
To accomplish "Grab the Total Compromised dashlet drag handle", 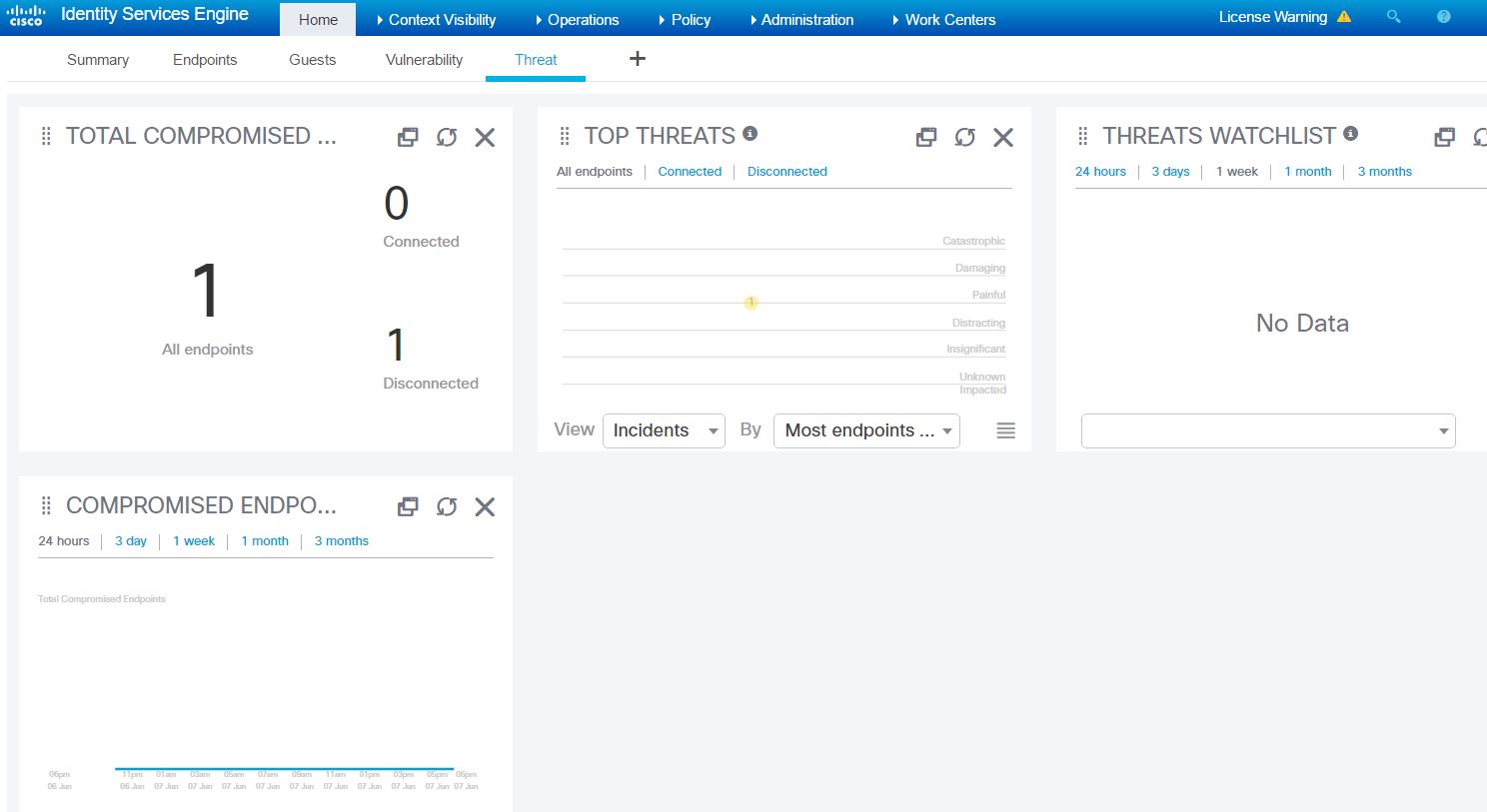I will 46,137.
